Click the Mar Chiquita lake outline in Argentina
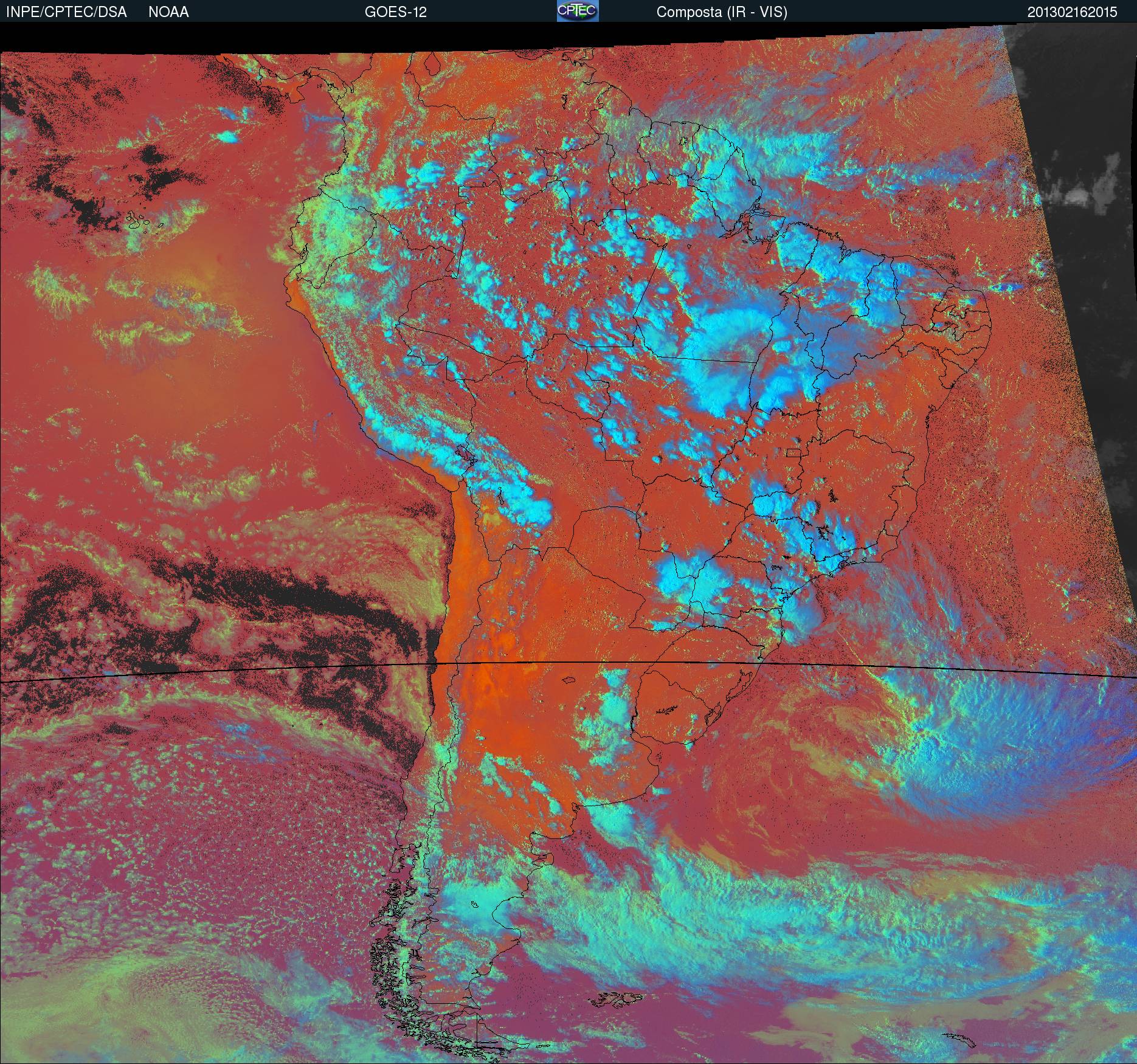 569,681
